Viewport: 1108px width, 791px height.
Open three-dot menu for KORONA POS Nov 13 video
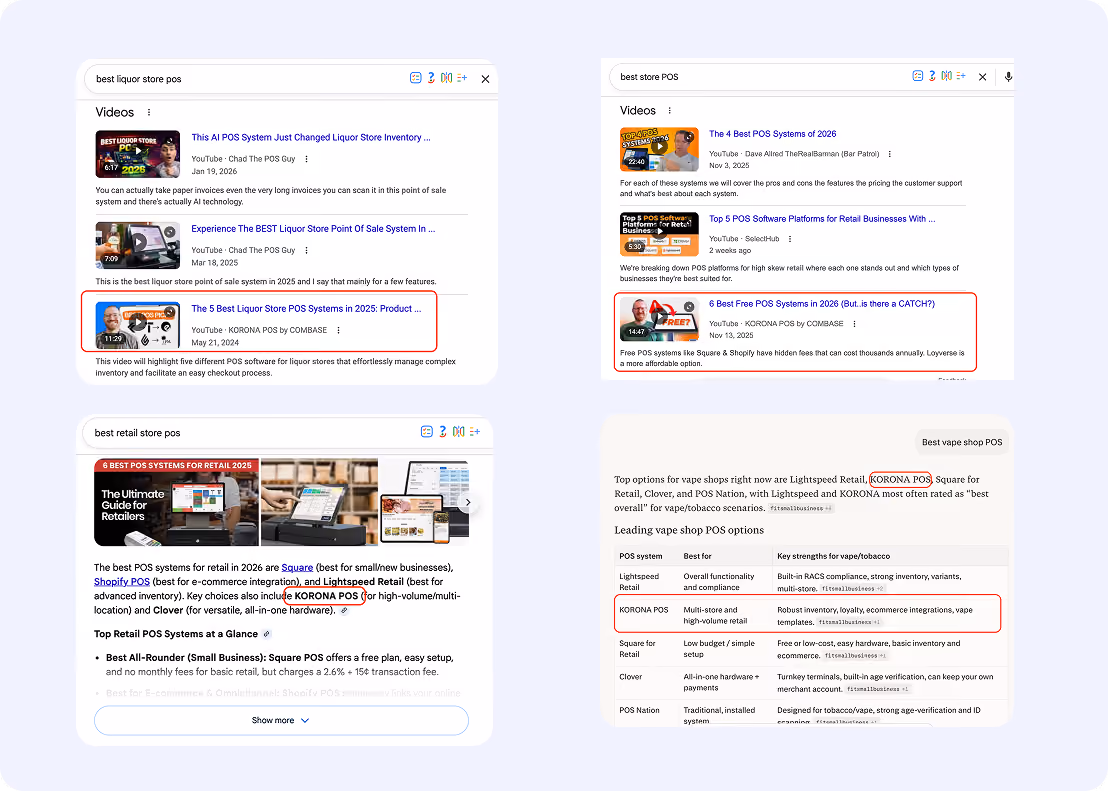tap(854, 324)
